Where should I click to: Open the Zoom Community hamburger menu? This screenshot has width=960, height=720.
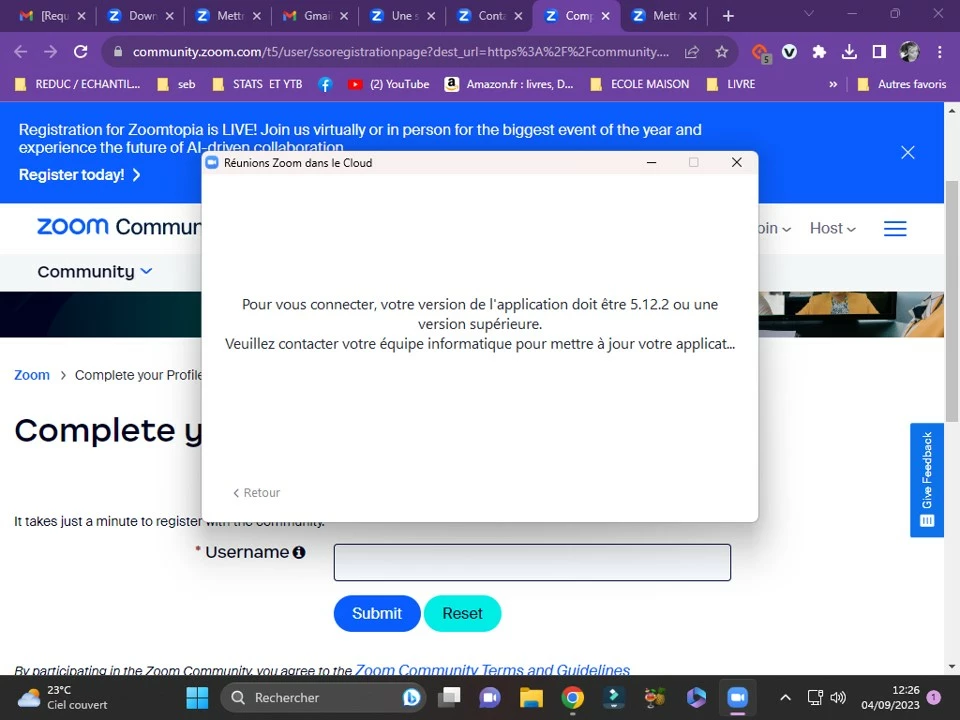tap(895, 228)
